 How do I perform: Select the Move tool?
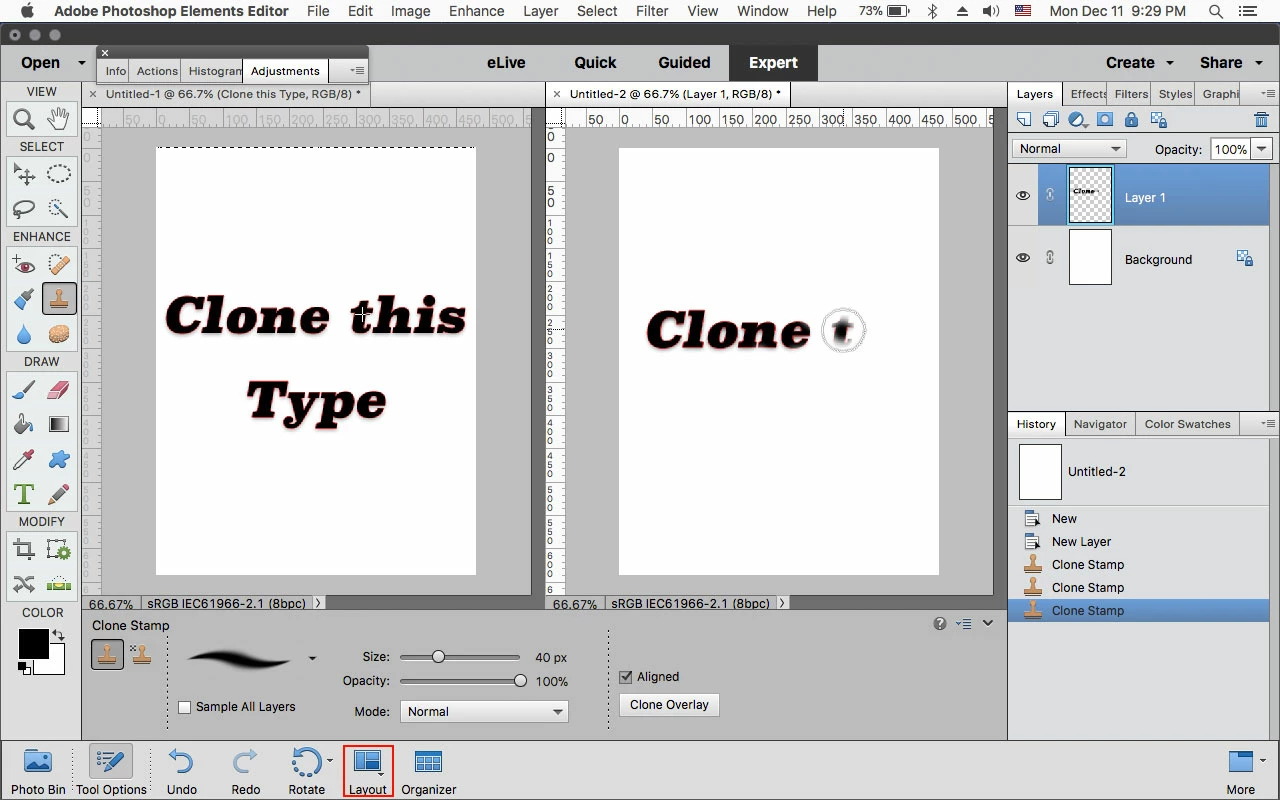[x=24, y=174]
